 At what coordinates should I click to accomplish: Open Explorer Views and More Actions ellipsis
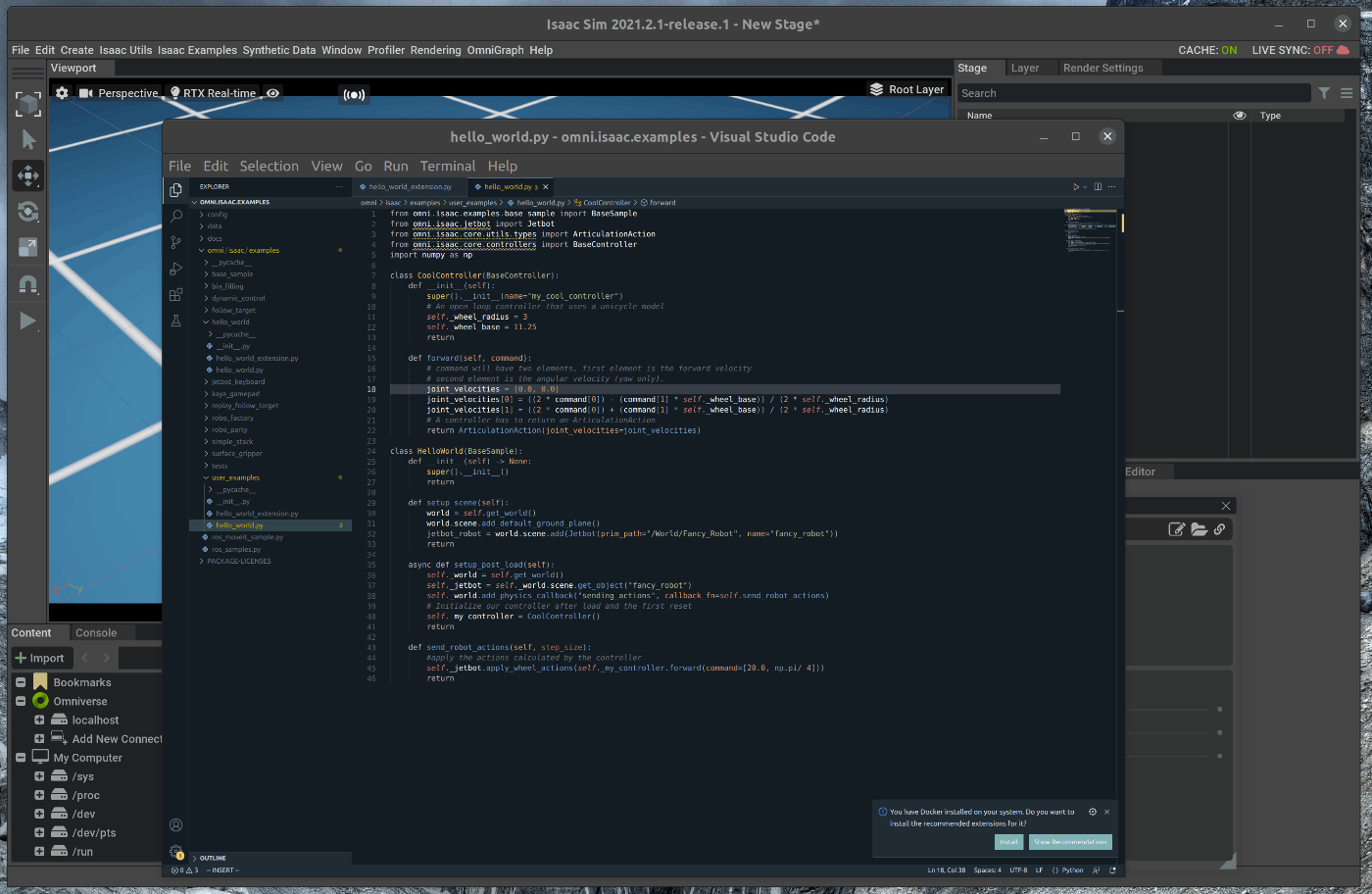click(x=339, y=186)
